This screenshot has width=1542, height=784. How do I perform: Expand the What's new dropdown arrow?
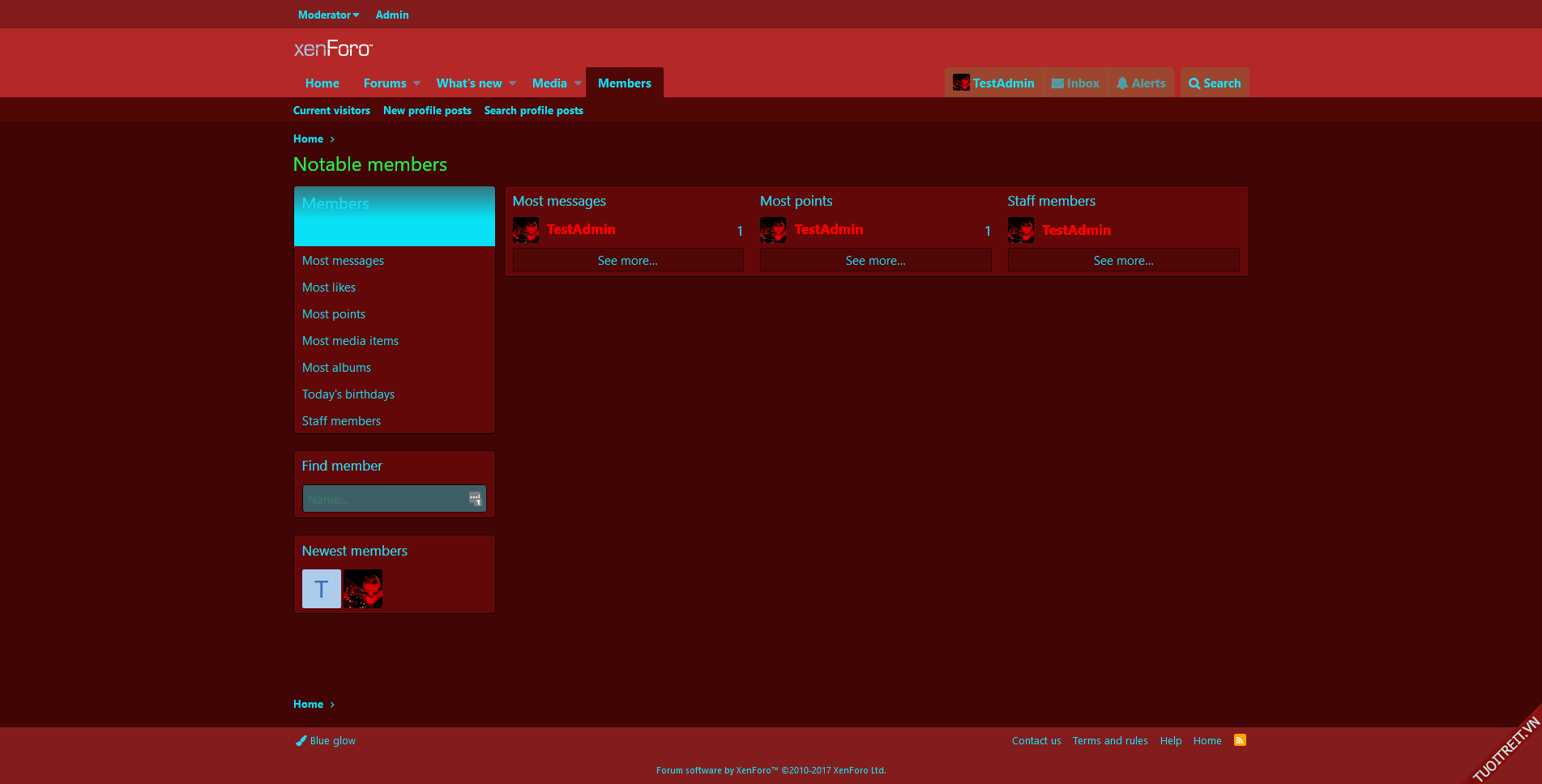[x=513, y=83]
